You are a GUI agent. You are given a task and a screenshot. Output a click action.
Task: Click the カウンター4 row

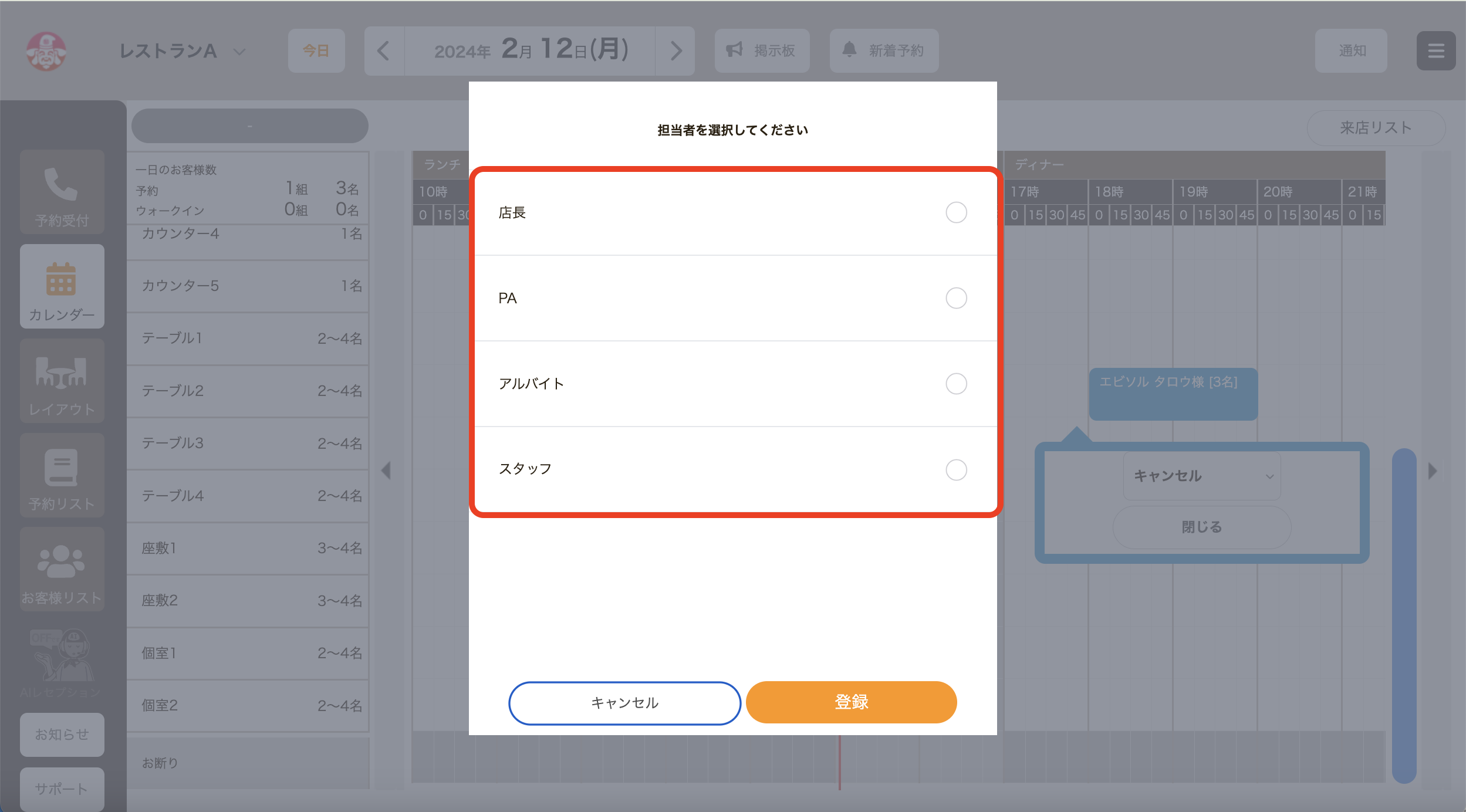coord(248,242)
